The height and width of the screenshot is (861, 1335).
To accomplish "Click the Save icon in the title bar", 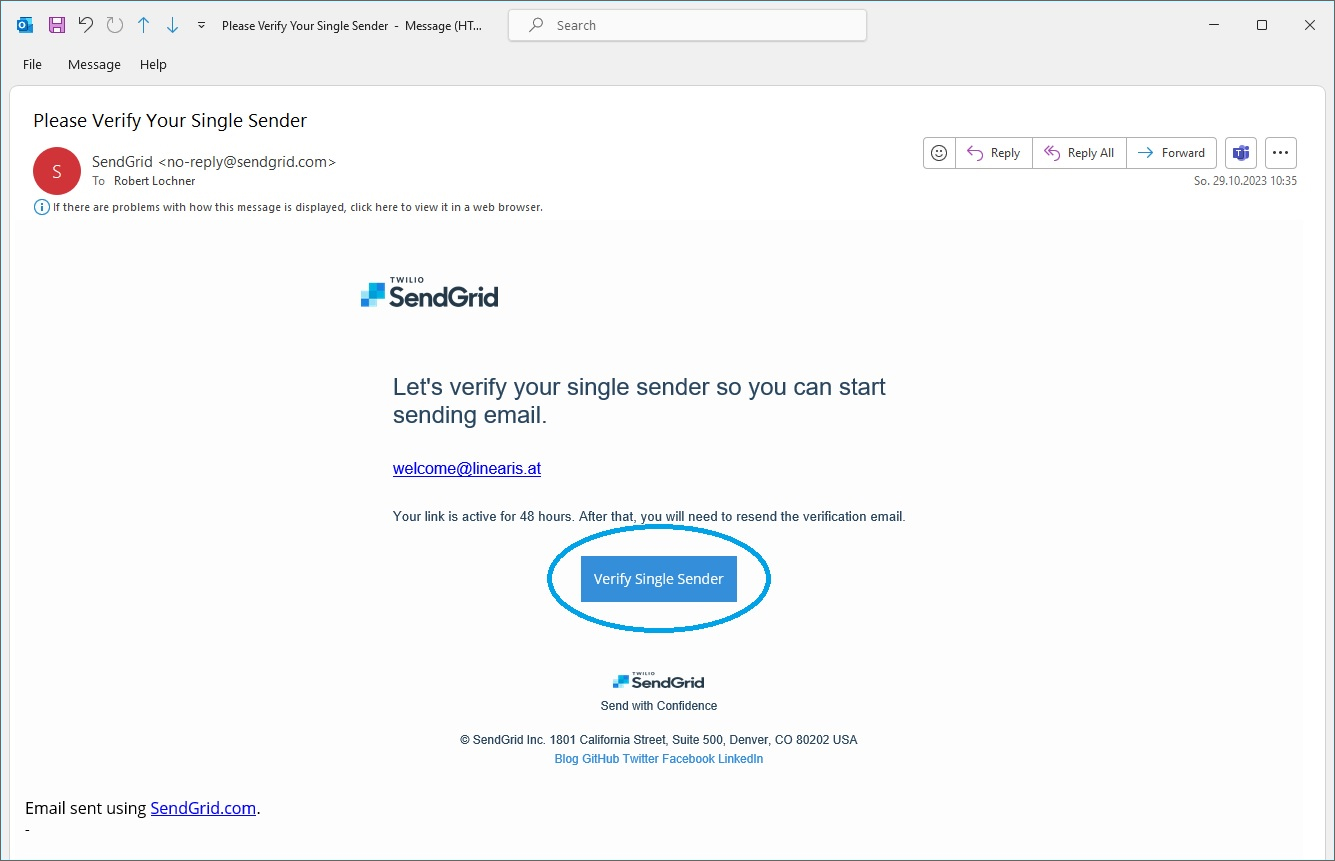I will pyautogui.click(x=57, y=25).
